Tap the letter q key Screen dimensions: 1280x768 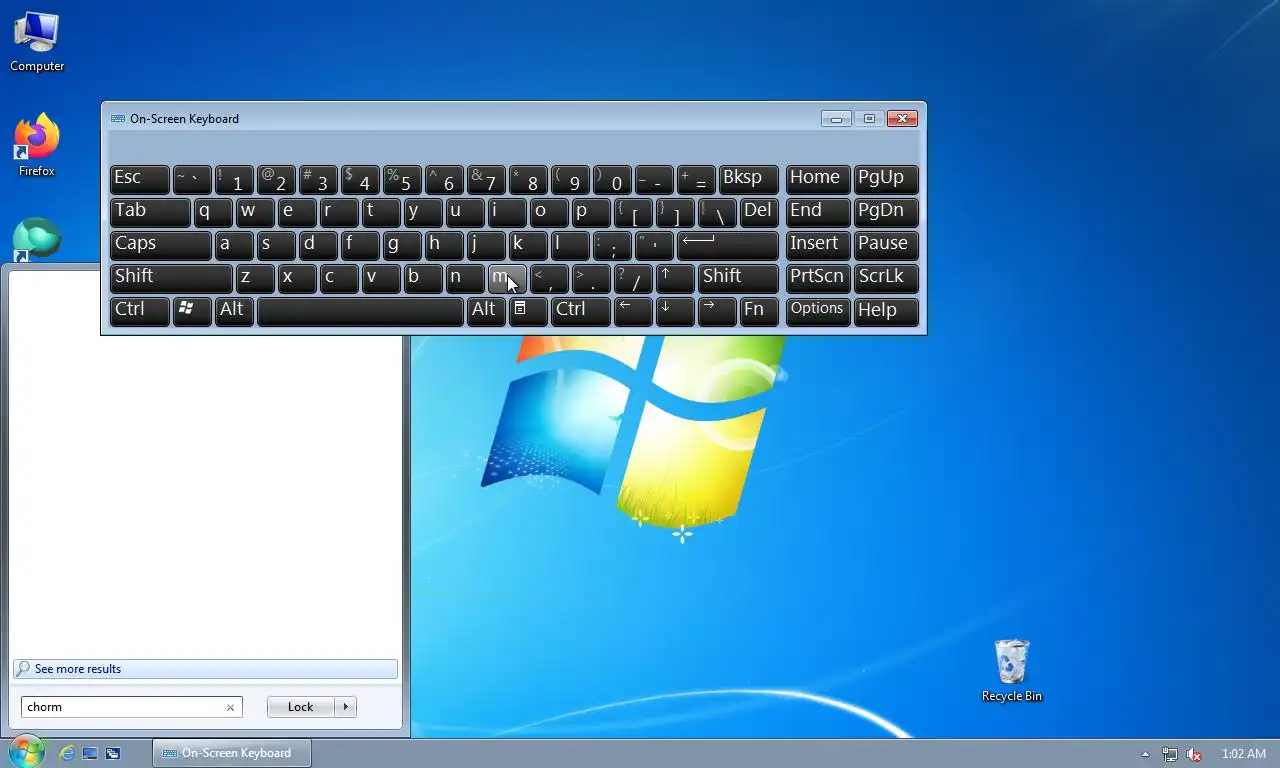[213, 212]
